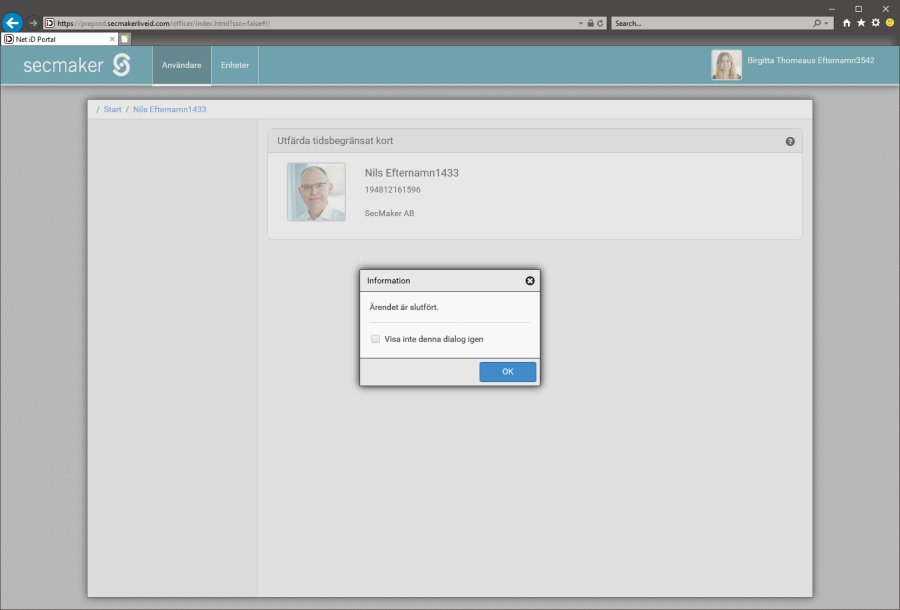Click 'Ärendet är slutfört.' message text
The image size is (900, 610).
404,307
